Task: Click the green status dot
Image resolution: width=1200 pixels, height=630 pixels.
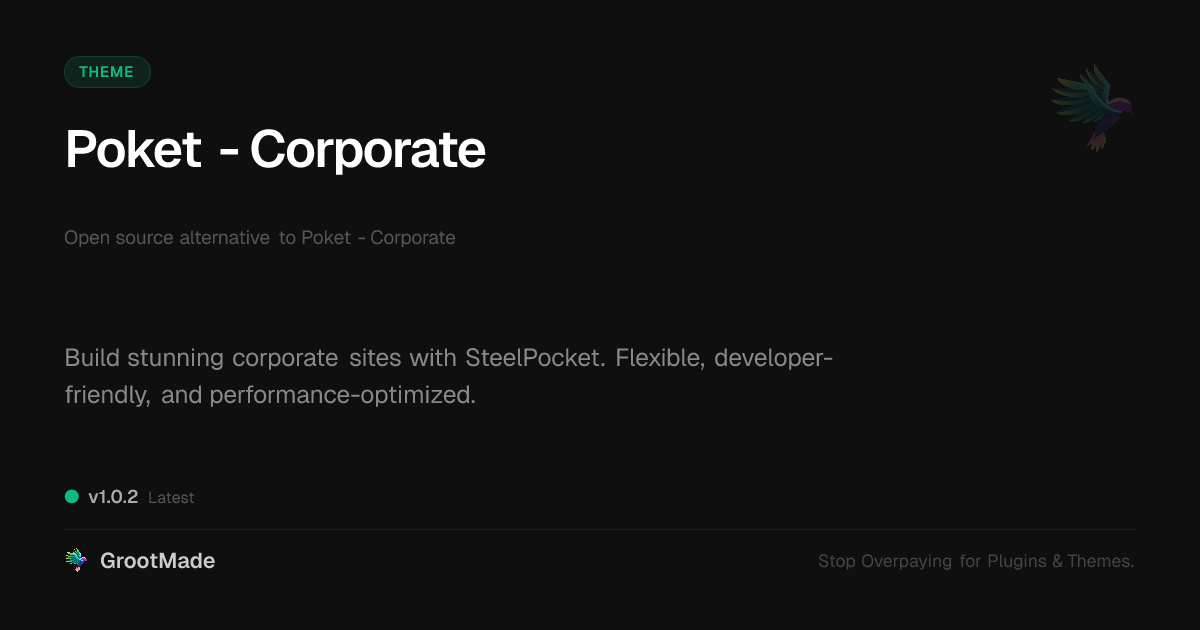Action: point(72,496)
